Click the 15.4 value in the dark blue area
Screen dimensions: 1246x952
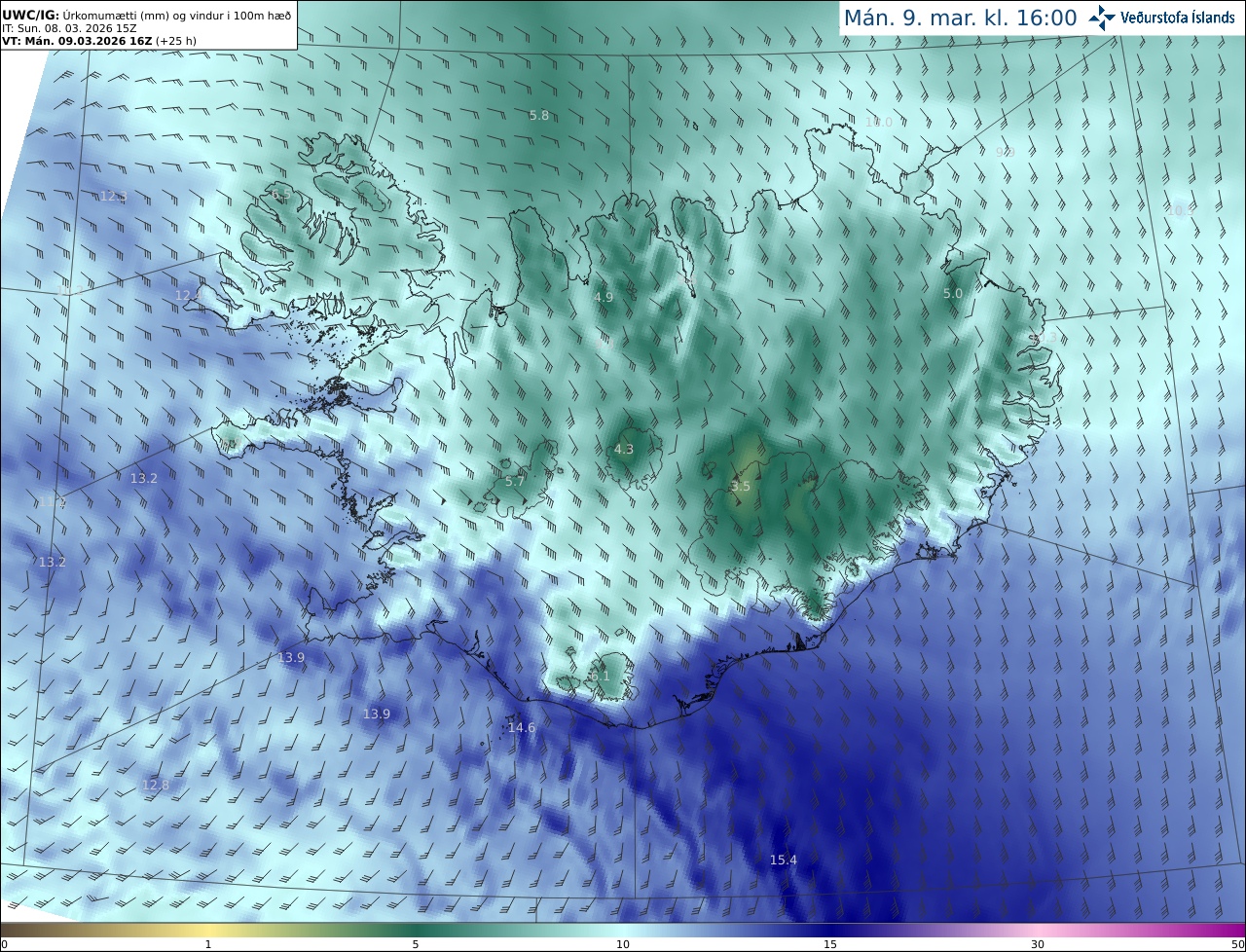(784, 860)
